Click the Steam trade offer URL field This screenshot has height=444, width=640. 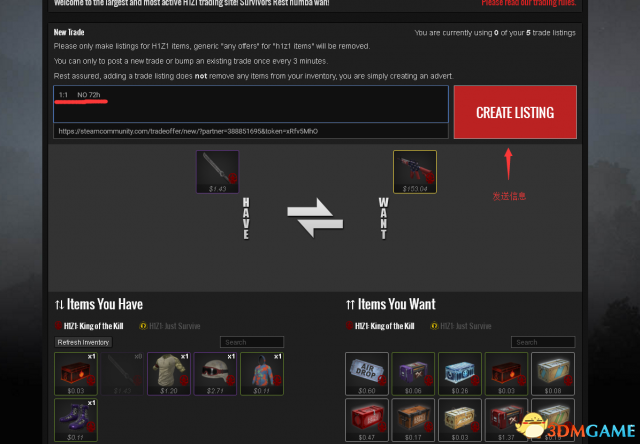(251, 131)
